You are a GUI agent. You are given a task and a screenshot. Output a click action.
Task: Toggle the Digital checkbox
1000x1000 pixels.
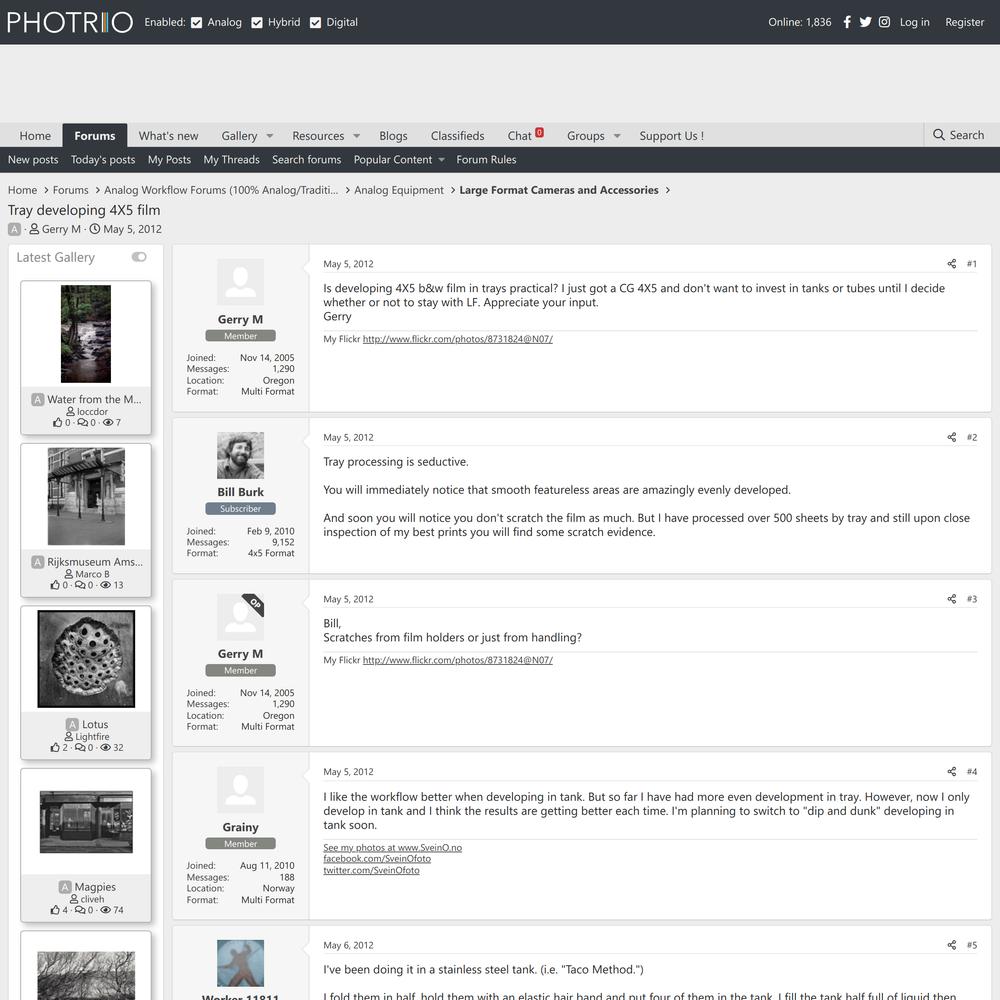[x=316, y=22]
